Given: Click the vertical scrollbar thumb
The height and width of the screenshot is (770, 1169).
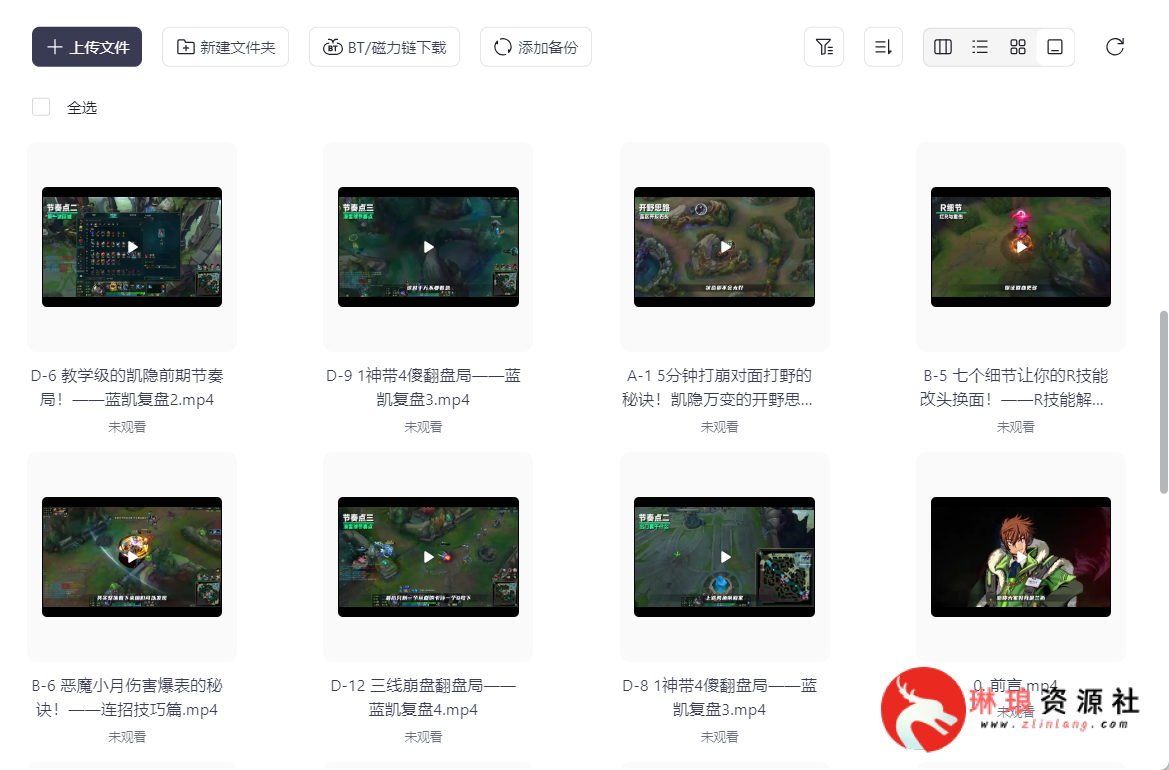Looking at the screenshot, I should pyautogui.click(x=1163, y=403).
